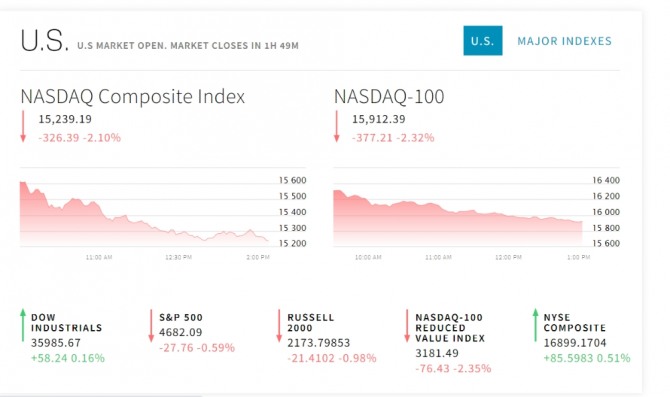Click the NASDAQ-100 Reduced Value down arrow

(x=407, y=326)
